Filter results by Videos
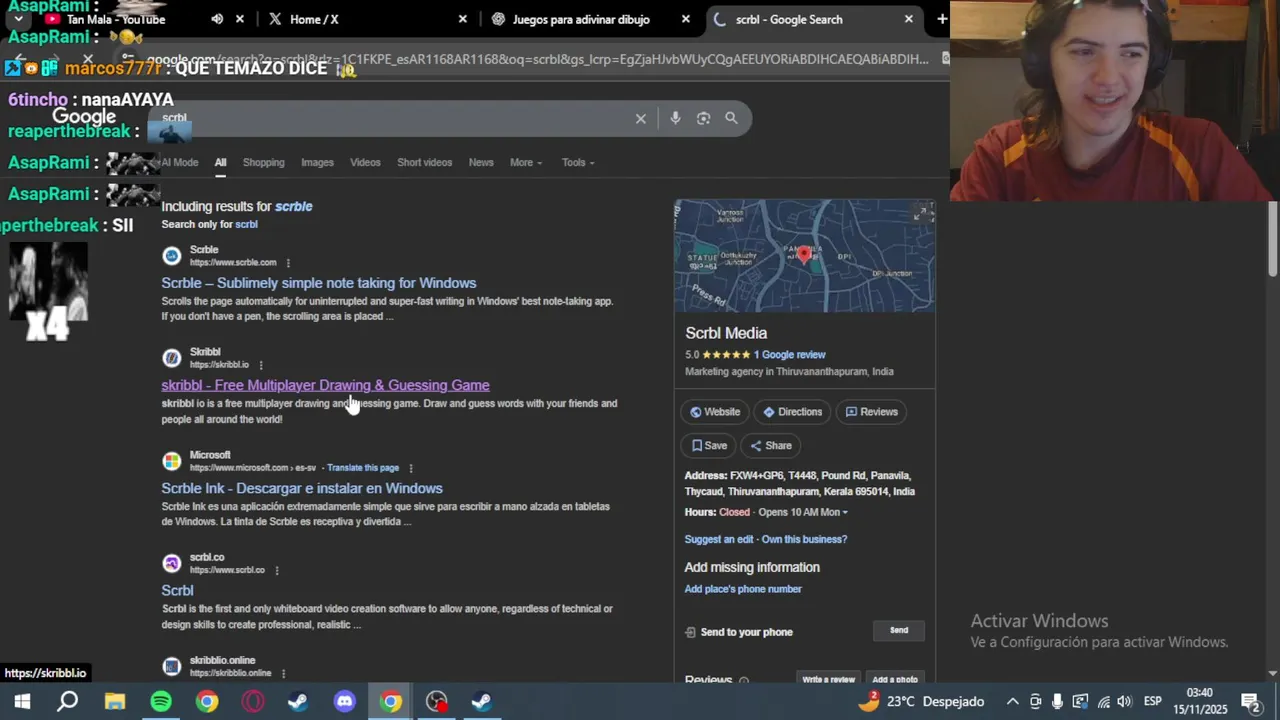 pyautogui.click(x=365, y=163)
